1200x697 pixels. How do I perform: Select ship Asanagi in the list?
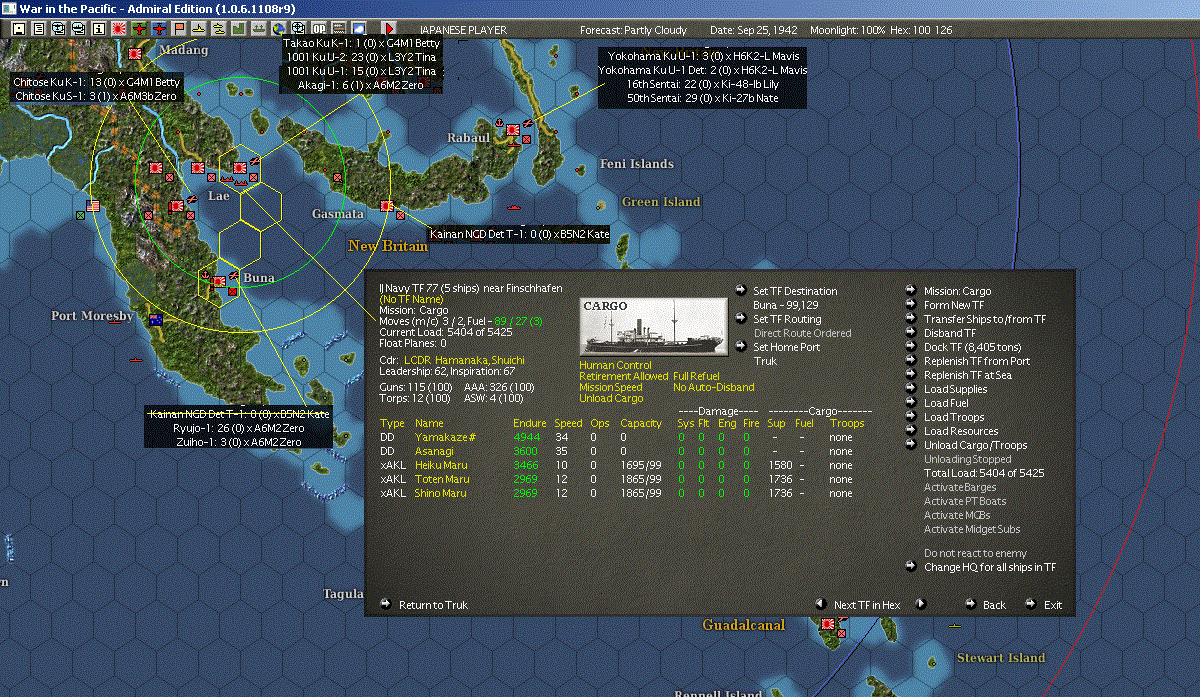click(x=435, y=451)
